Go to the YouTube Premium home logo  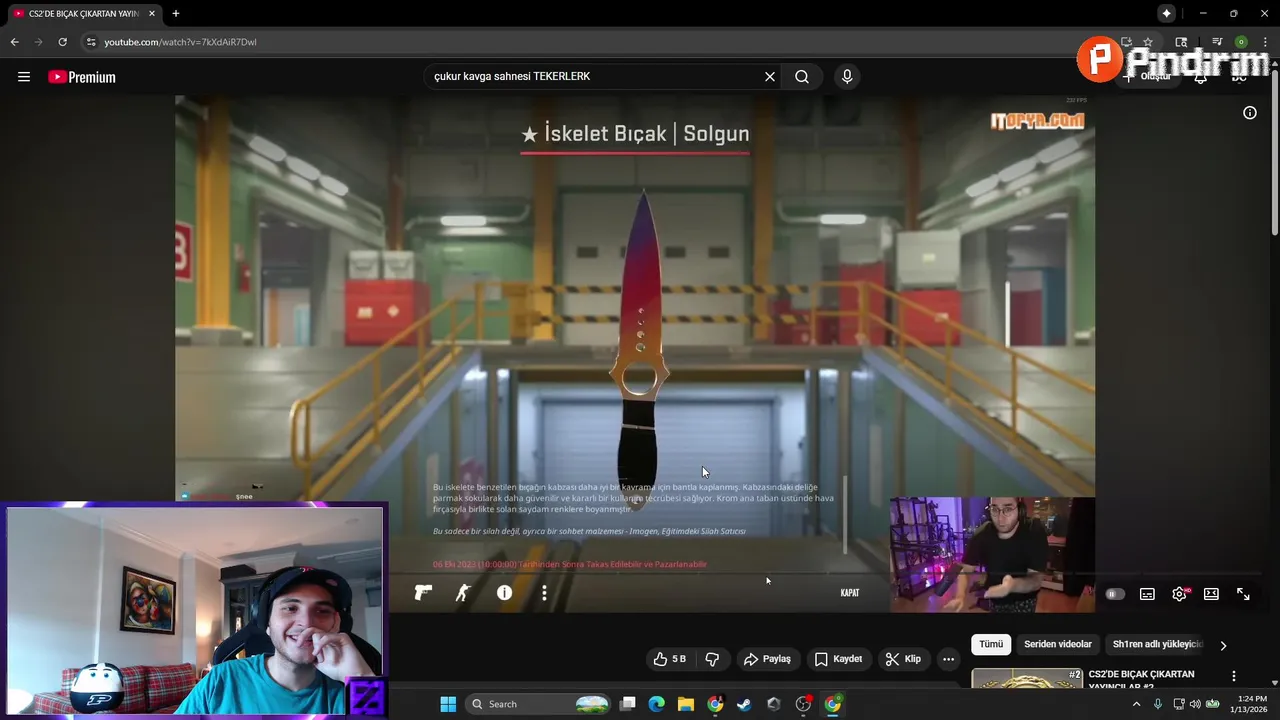[82, 77]
